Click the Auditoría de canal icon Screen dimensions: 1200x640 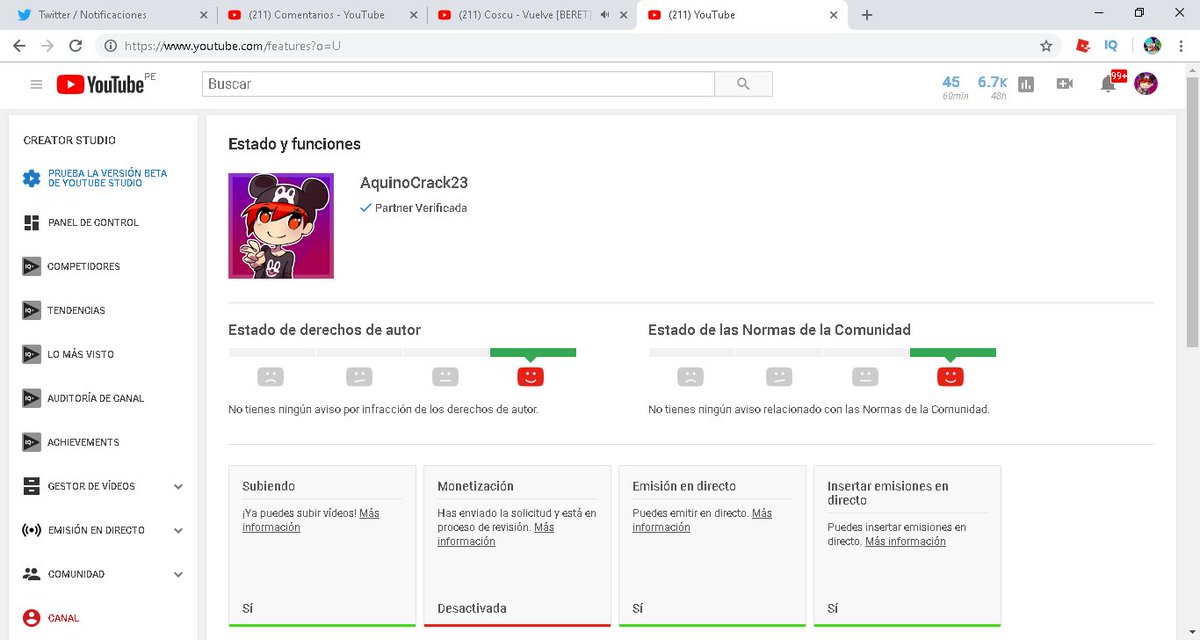click(x=31, y=399)
